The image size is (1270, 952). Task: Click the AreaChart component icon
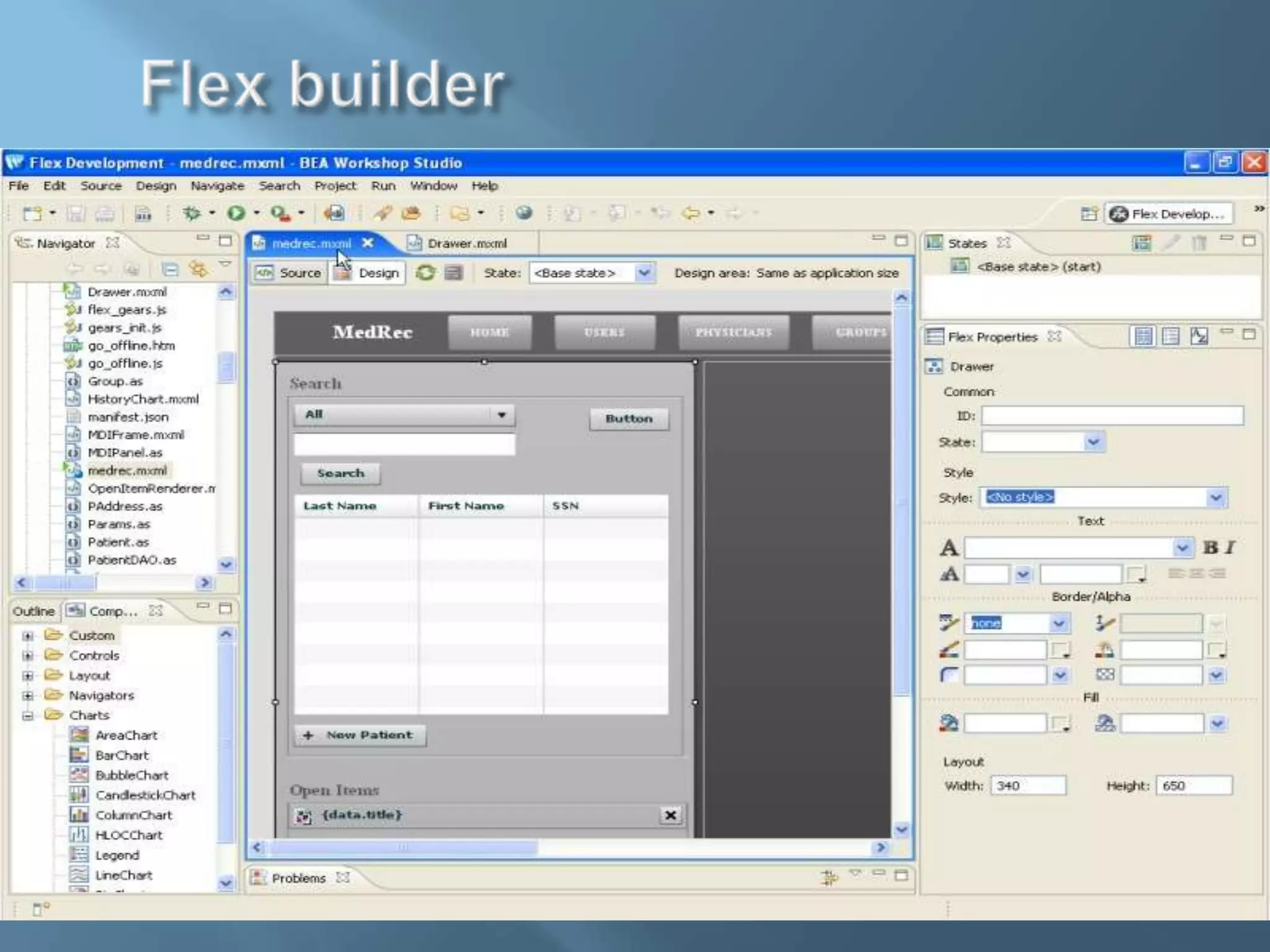pyautogui.click(x=79, y=735)
